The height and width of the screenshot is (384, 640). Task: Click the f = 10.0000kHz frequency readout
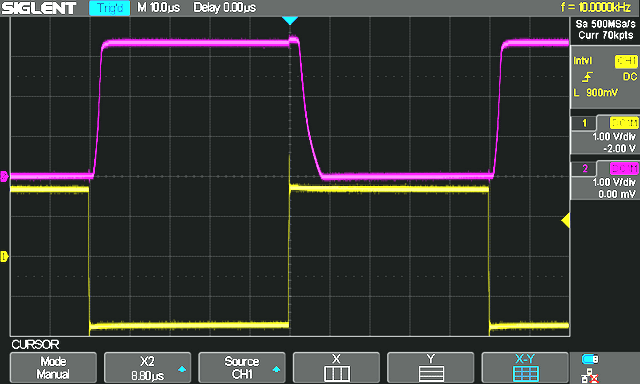pos(596,7)
